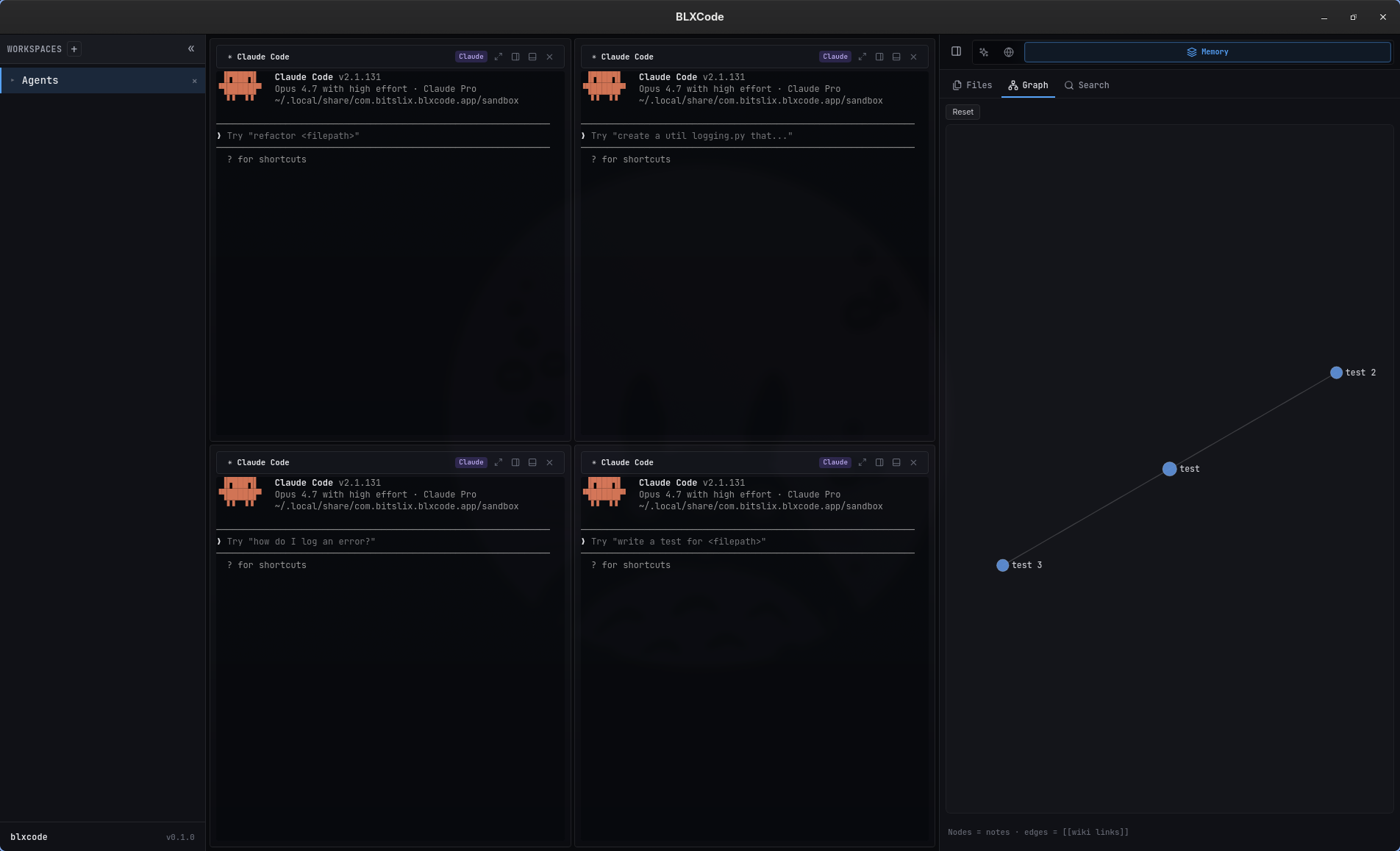
Task: Split right in the "write a test" pane
Action: click(x=879, y=462)
